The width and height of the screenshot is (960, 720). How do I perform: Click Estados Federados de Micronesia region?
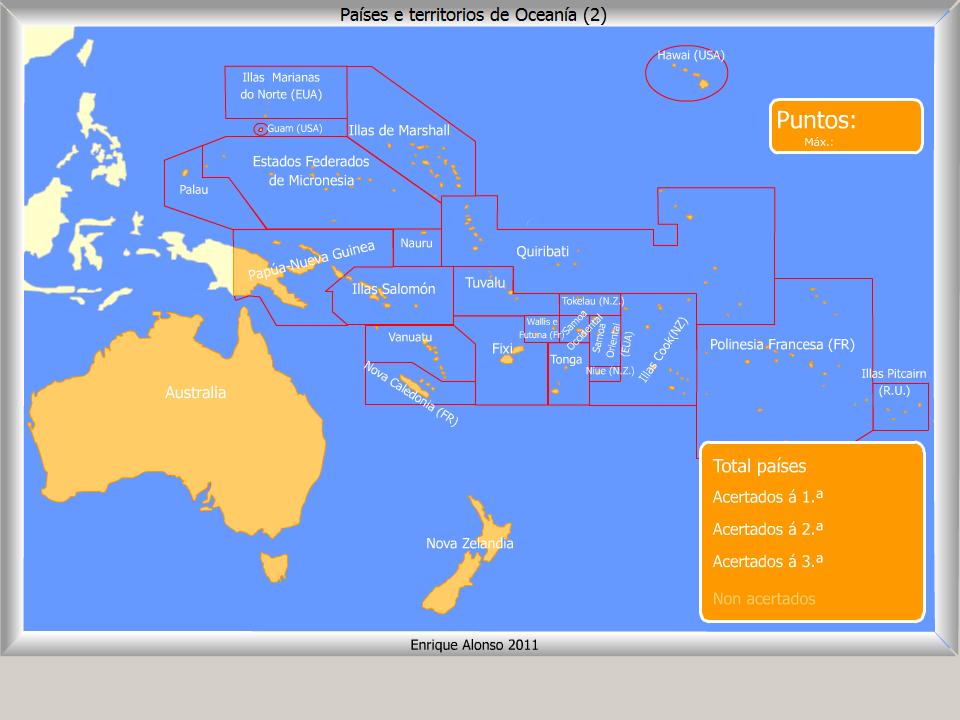coord(310,170)
